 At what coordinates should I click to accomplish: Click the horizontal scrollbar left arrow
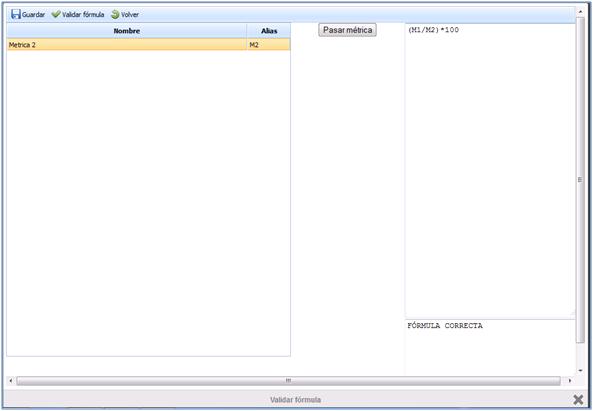coord(11,380)
